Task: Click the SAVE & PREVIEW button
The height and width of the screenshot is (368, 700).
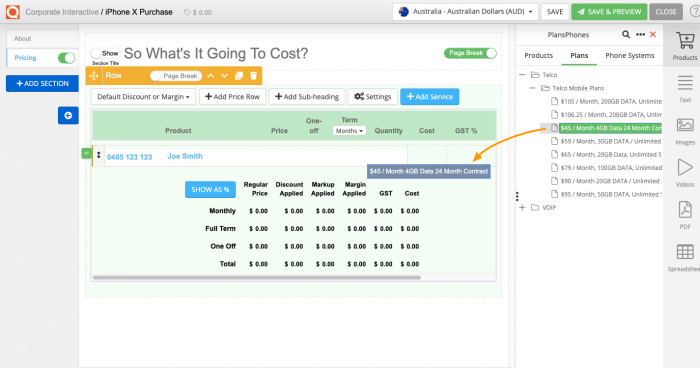Action: pos(609,12)
